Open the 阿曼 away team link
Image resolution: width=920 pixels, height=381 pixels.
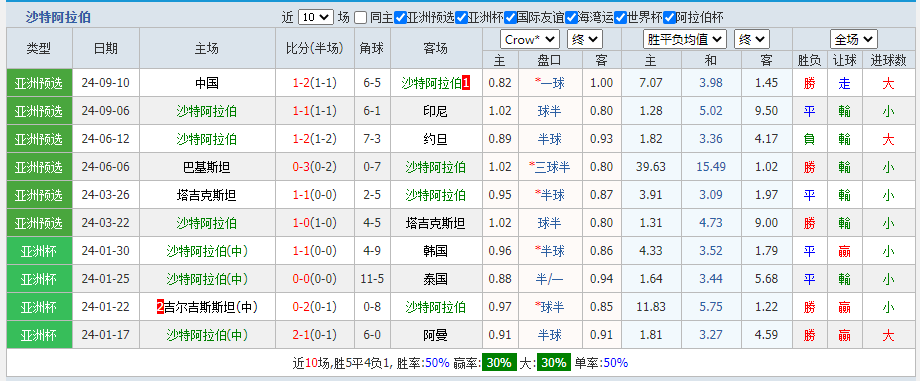pyautogui.click(x=435, y=335)
